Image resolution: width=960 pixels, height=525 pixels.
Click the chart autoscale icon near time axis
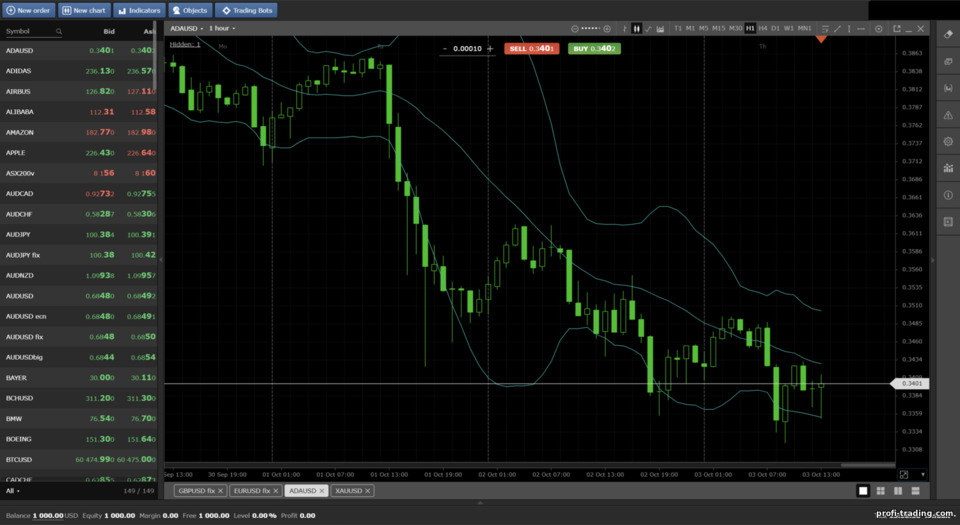pos(904,475)
